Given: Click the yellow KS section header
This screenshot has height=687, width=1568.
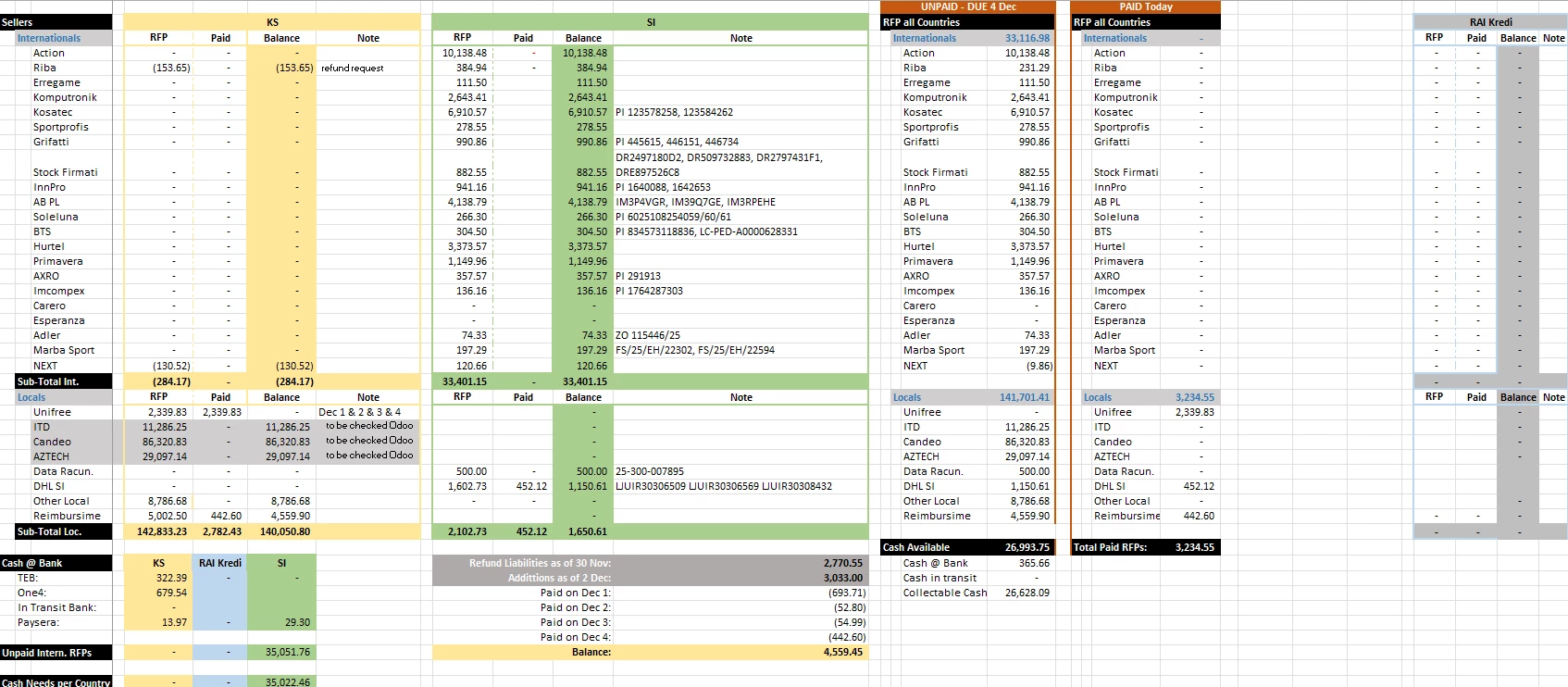Looking at the screenshot, I should point(272,22).
